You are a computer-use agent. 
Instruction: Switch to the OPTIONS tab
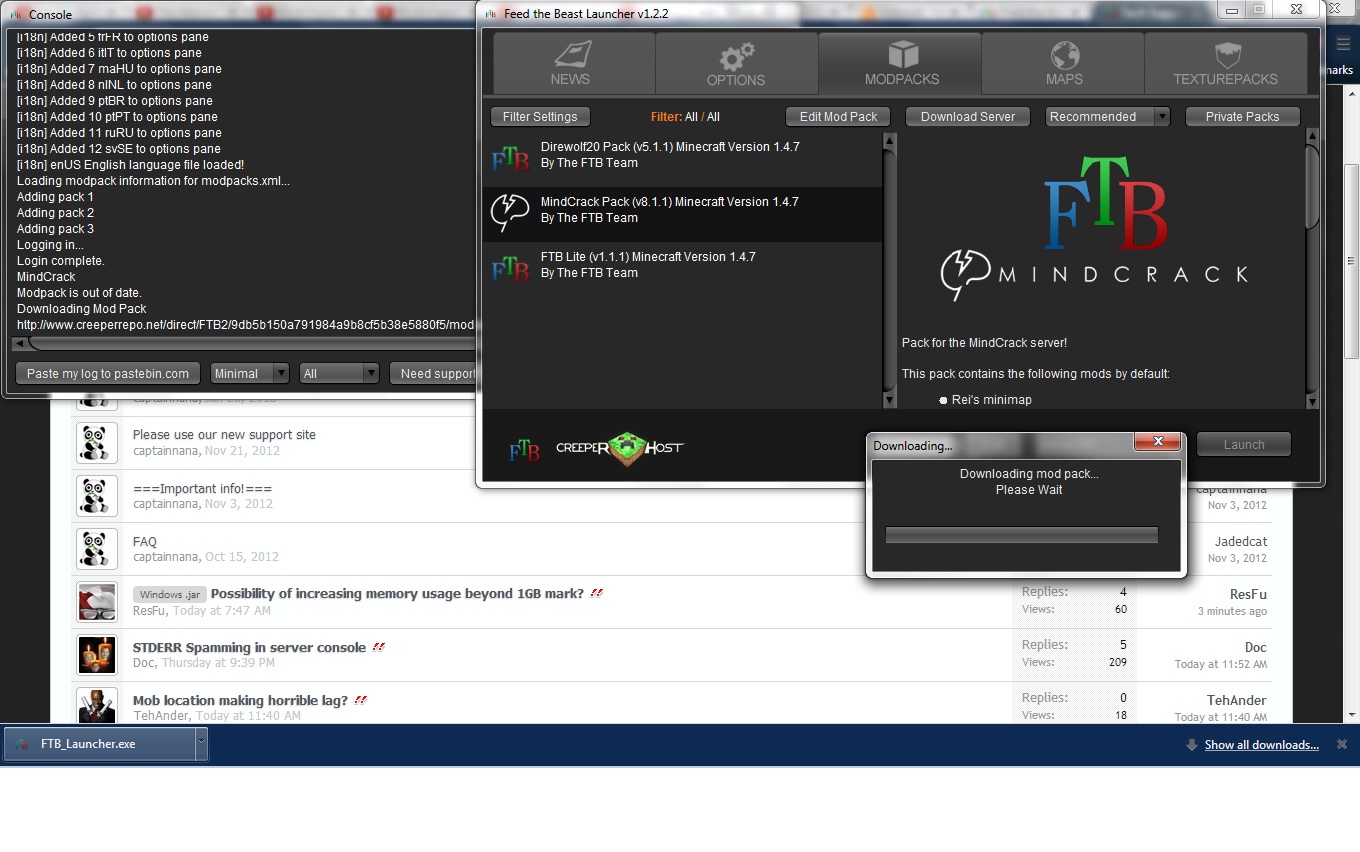point(737,63)
